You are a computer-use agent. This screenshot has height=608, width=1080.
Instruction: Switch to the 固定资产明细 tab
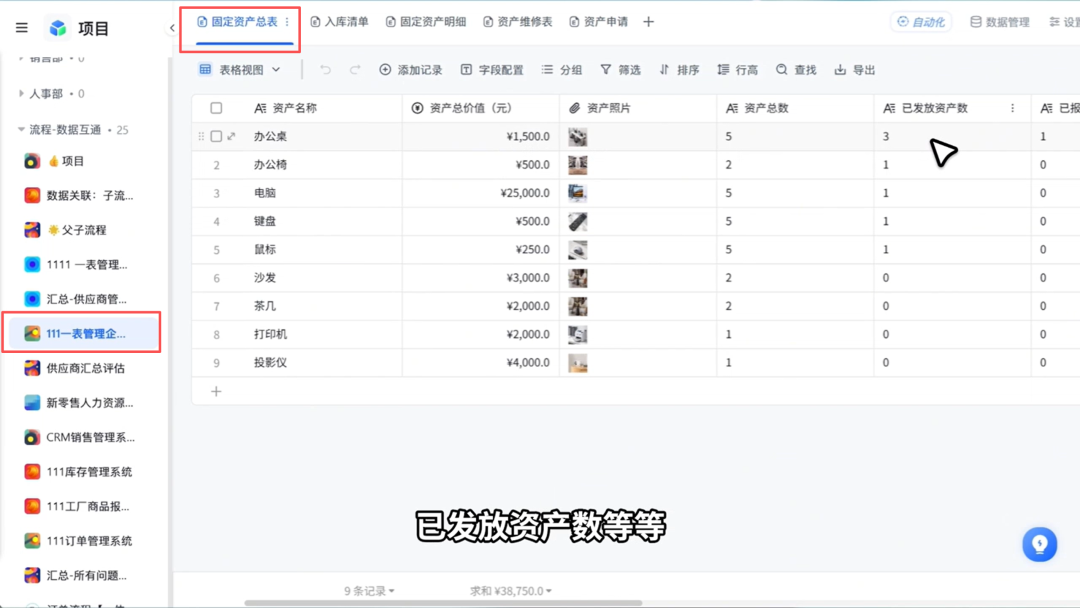[426, 22]
